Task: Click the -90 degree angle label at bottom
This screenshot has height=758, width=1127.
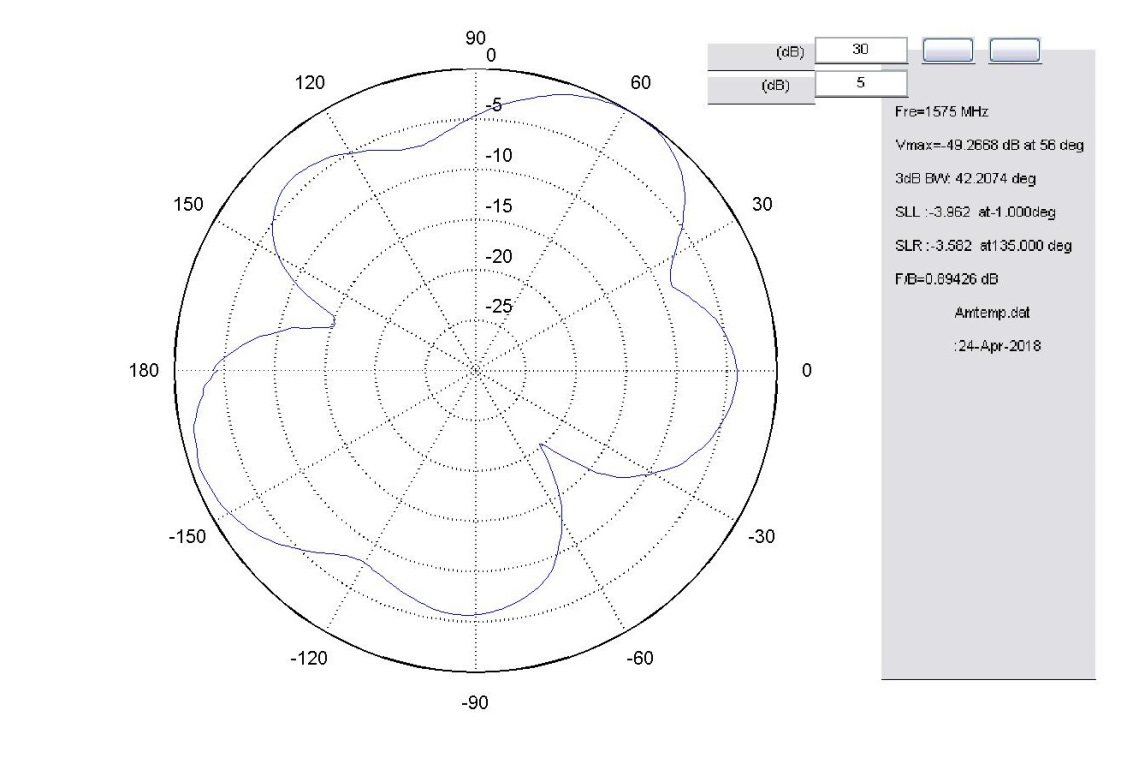Action: [474, 703]
